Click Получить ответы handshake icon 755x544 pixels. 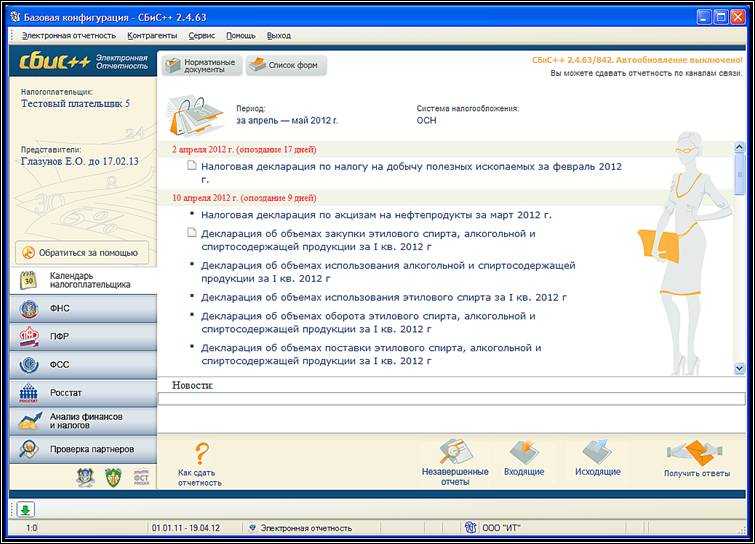[696, 453]
